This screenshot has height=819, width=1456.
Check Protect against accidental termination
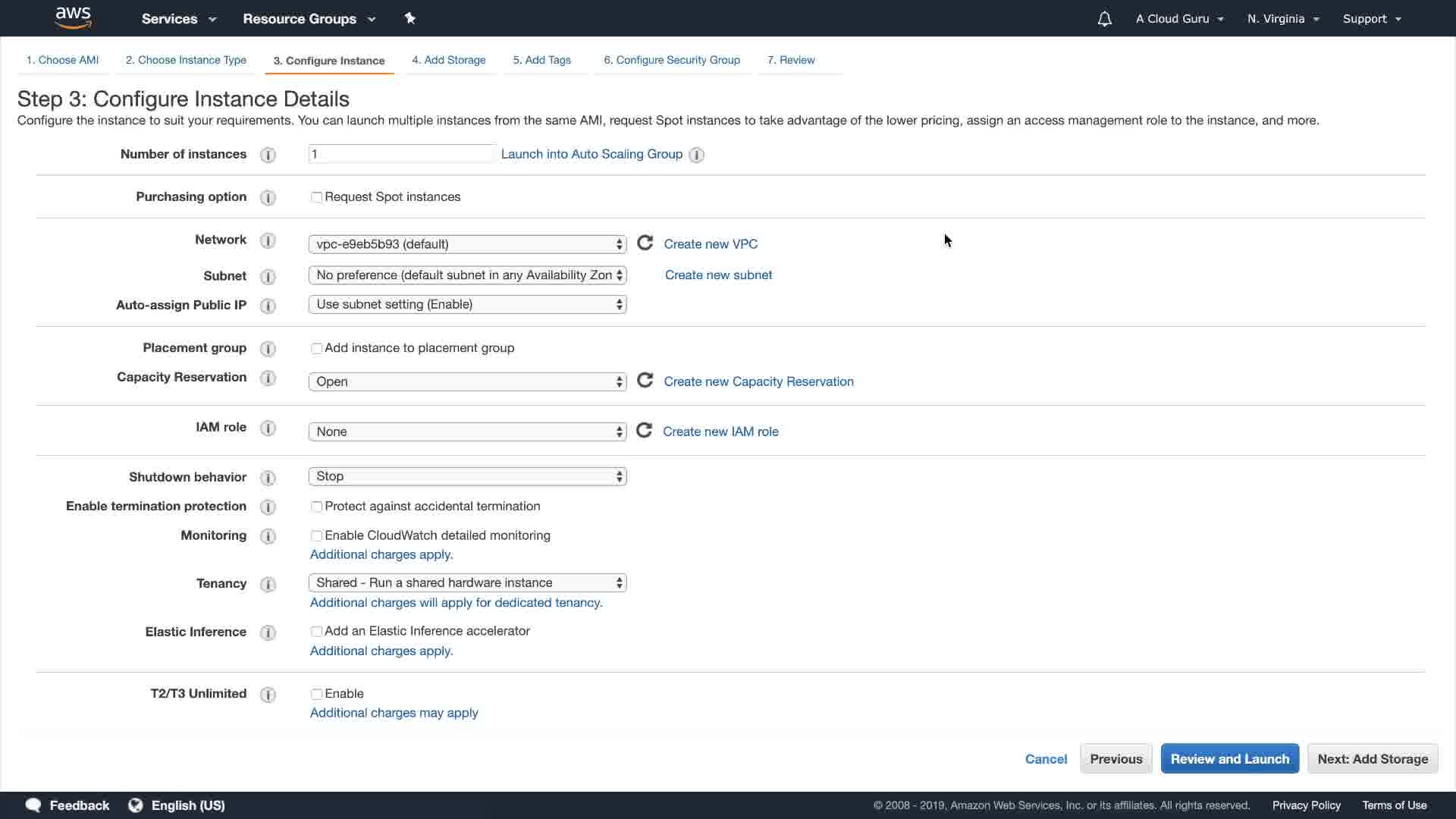316,507
